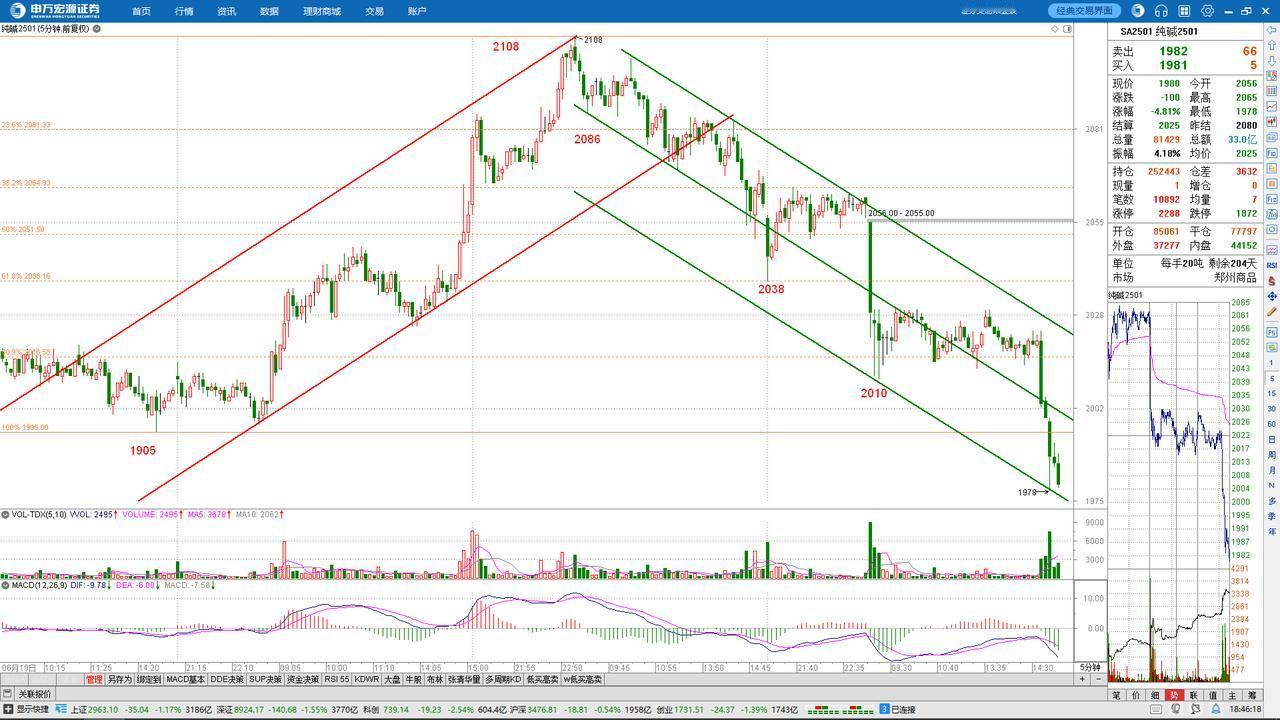Click the 绑定到 button
The image size is (1280, 720).
(149, 679)
